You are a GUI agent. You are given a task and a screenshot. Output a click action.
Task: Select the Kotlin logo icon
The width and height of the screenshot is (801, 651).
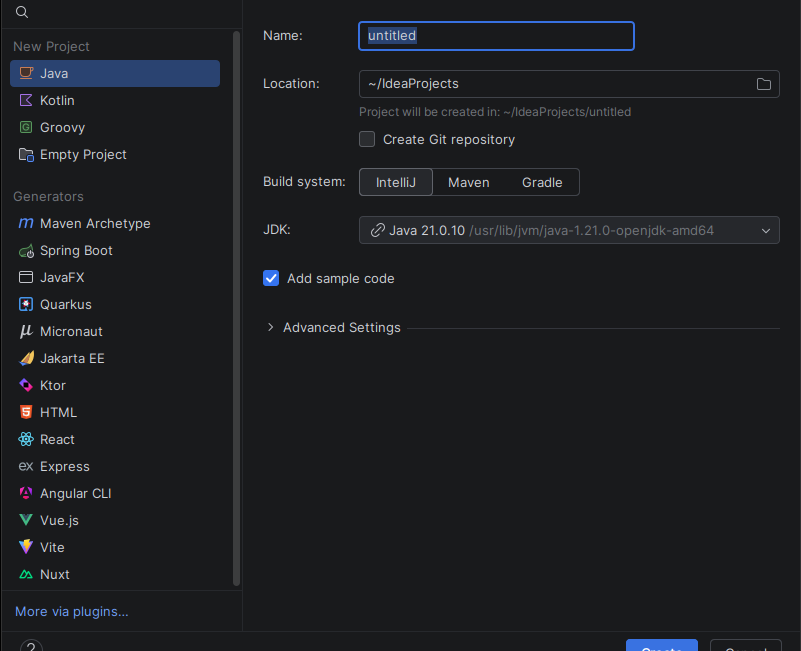point(26,100)
